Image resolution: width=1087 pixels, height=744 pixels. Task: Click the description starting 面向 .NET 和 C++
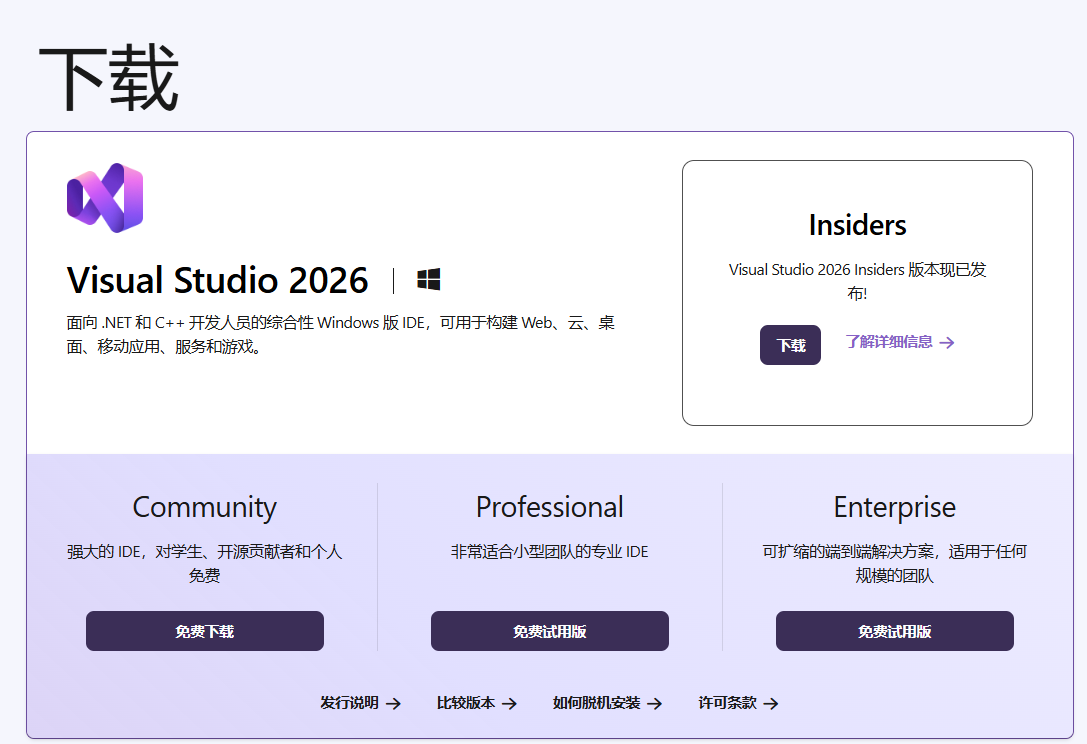(340, 334)
